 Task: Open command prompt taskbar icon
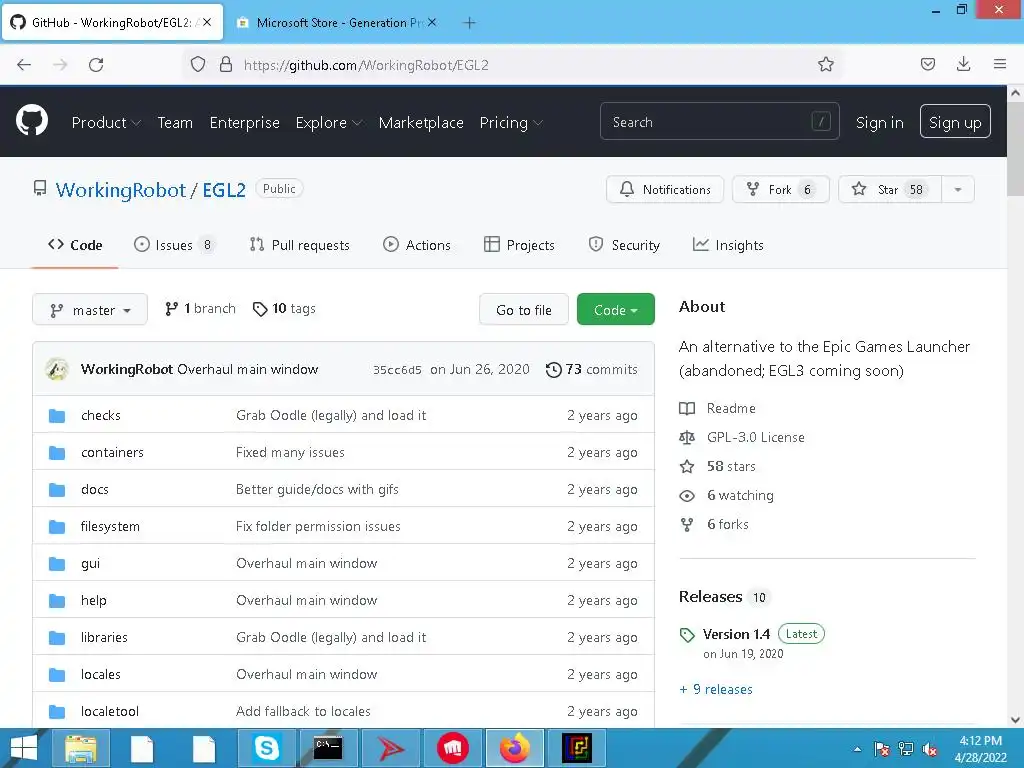(328, 748)
